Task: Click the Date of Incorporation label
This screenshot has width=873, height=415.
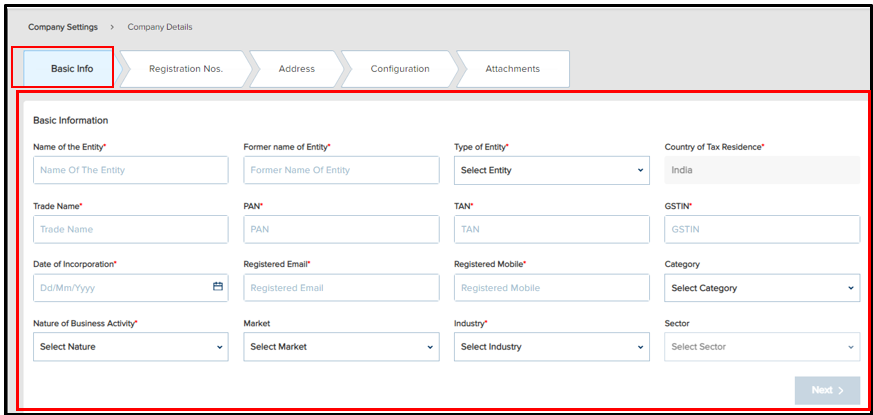Action: tap(75, 264)
